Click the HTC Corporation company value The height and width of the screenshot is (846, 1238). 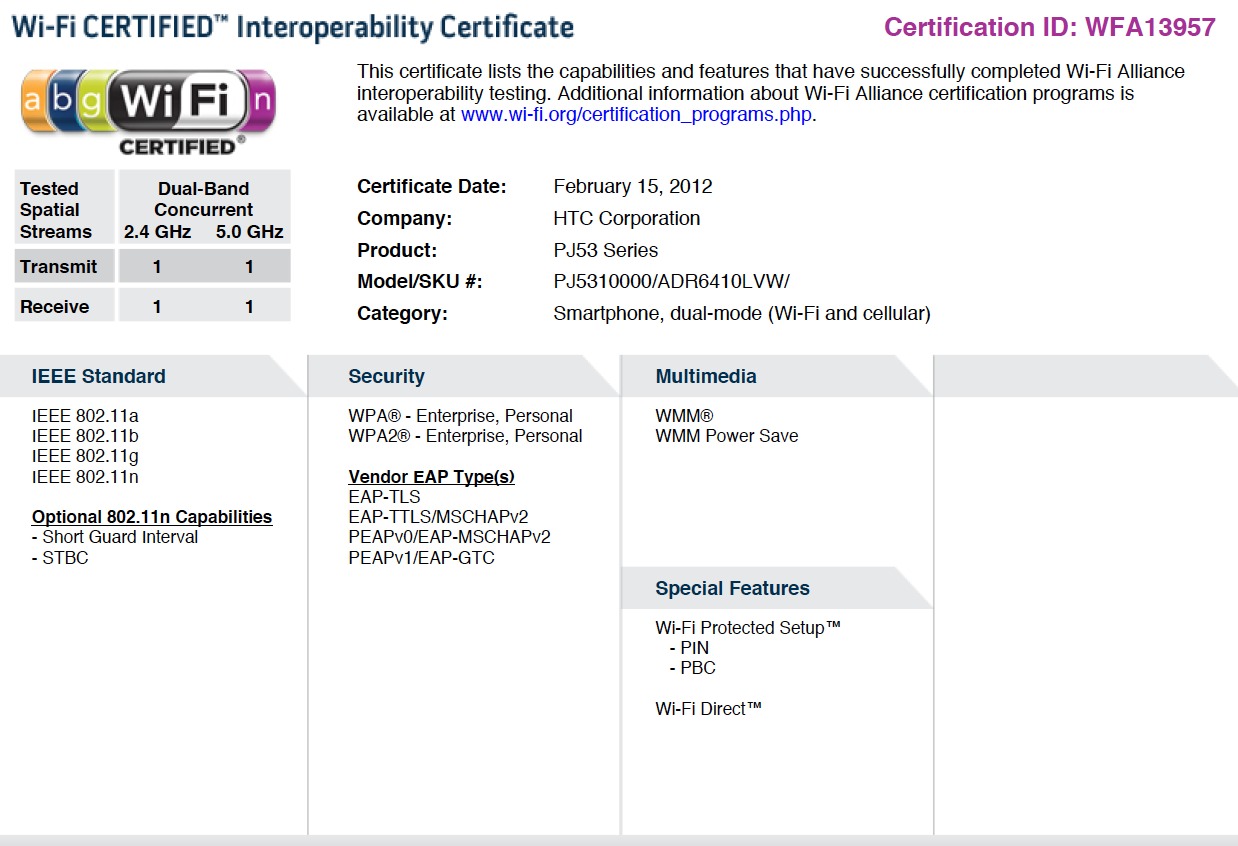tap(626, 218)
